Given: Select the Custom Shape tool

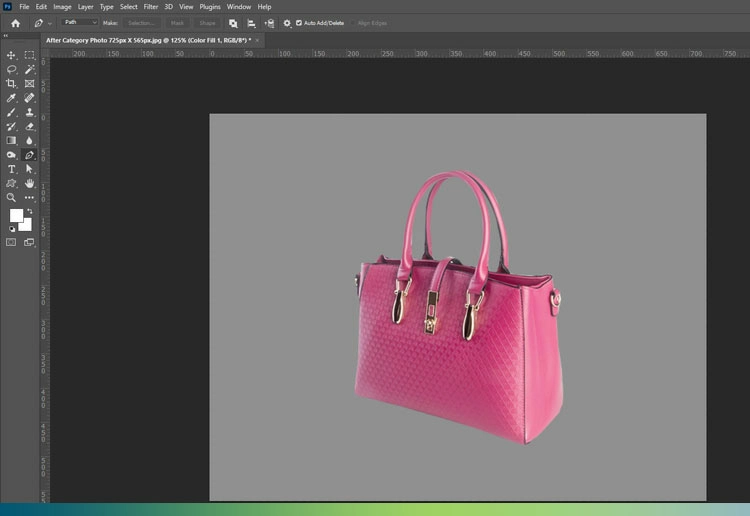Looking at the screenshot, I should [x=11, y=184].
